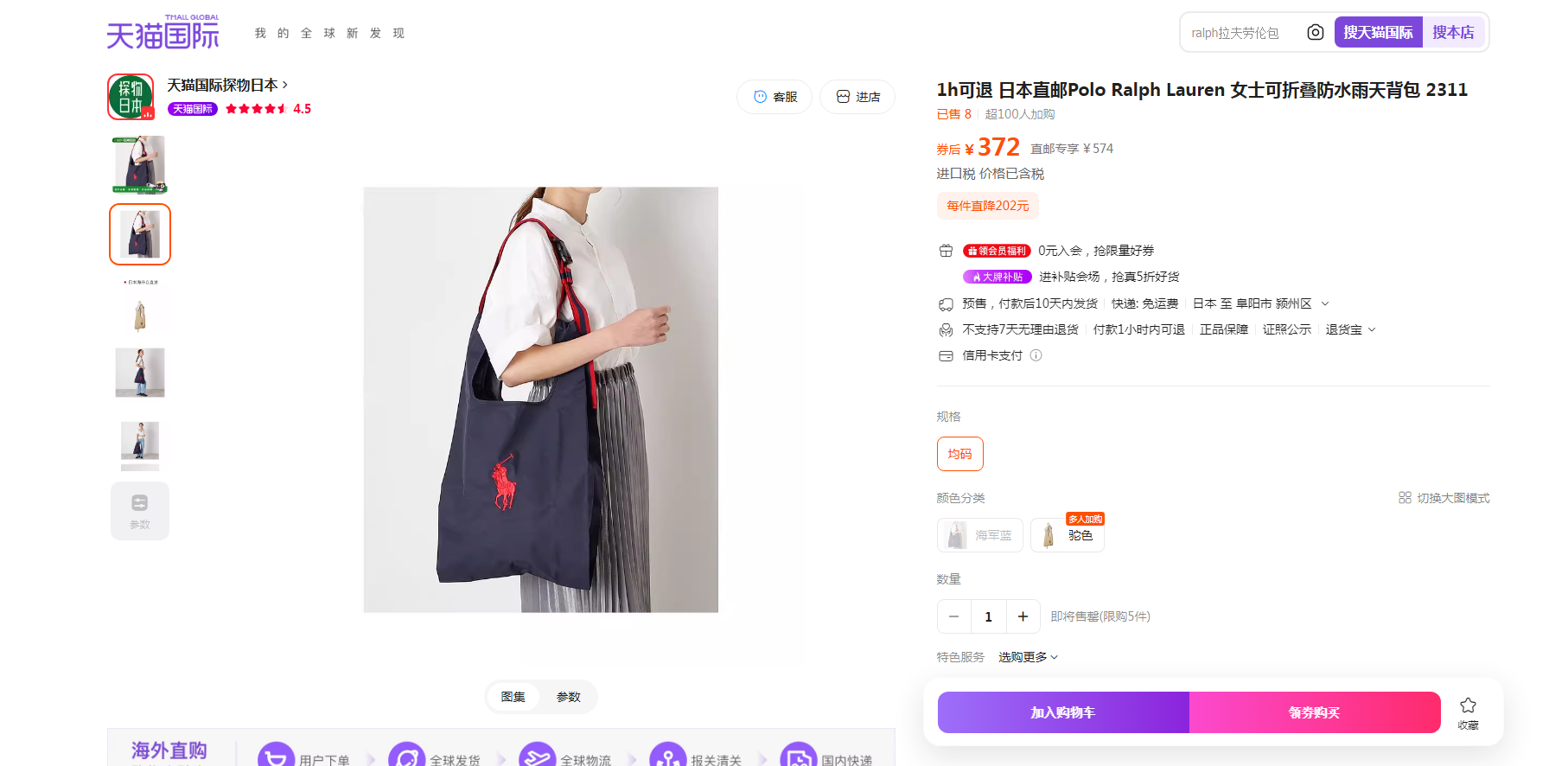Viewport: 1568px width, 766px height.
Task: Increase quantity with the plus button
Action: (x=1023, y=616)
